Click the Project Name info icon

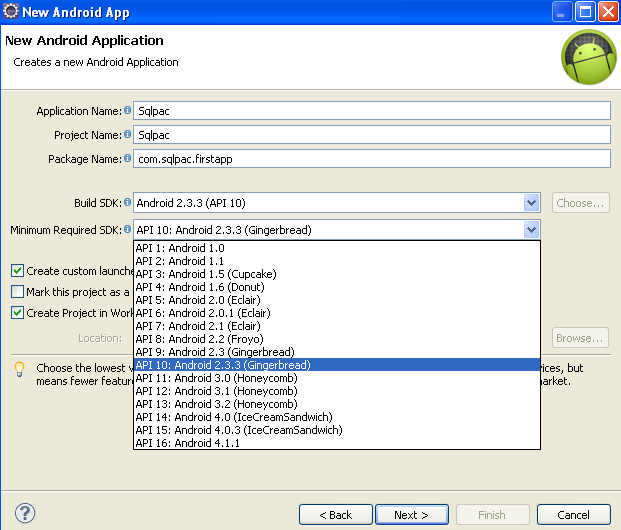(x=127, y=134)
